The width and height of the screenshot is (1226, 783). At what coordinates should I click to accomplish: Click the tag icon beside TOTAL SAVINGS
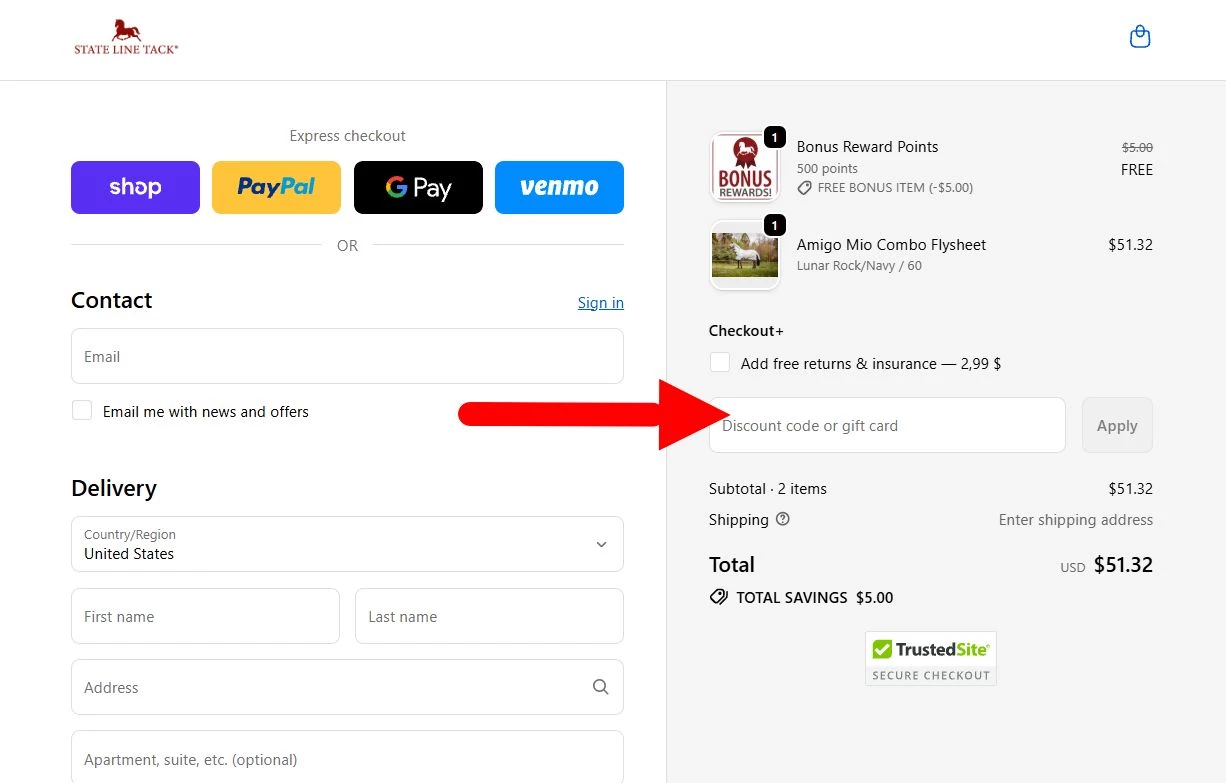pyautogui.click(x=718, y=597)
